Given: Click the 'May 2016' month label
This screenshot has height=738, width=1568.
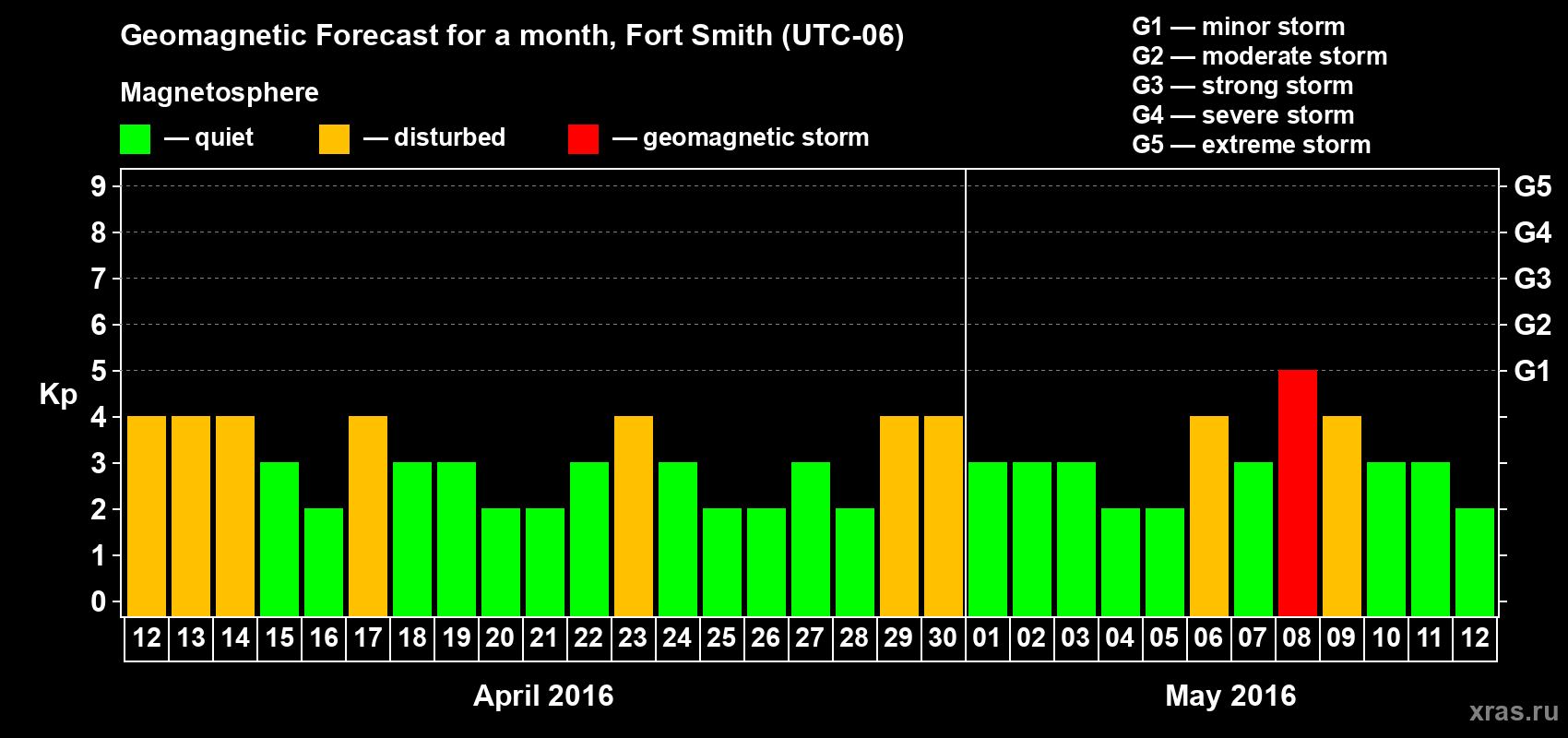Looking at the screenshot, I should [x=1230, y=696].
